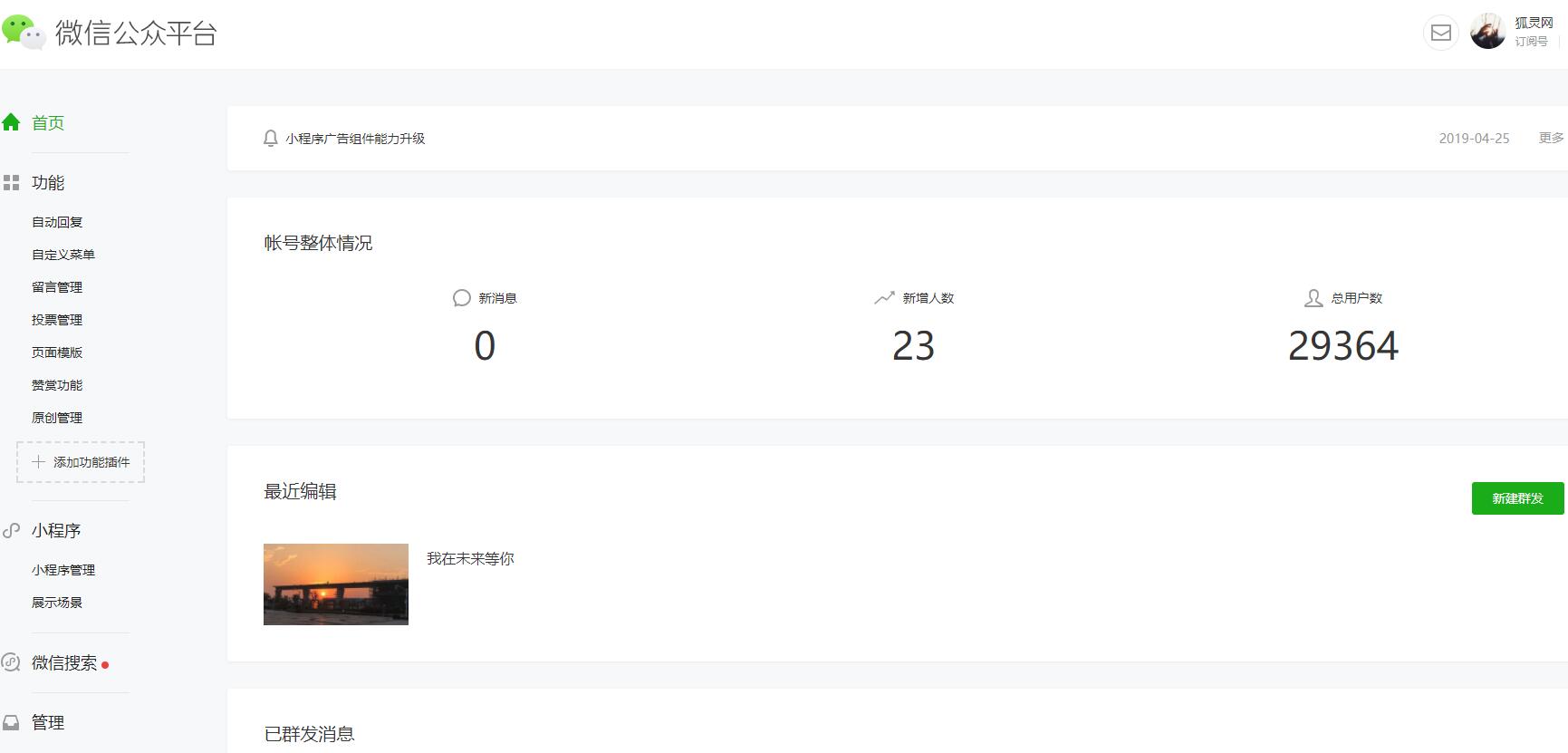Viewport: 1568px width, 753px height.
Task: Click the 管理 inbox icon
Action: coord(11,723)
